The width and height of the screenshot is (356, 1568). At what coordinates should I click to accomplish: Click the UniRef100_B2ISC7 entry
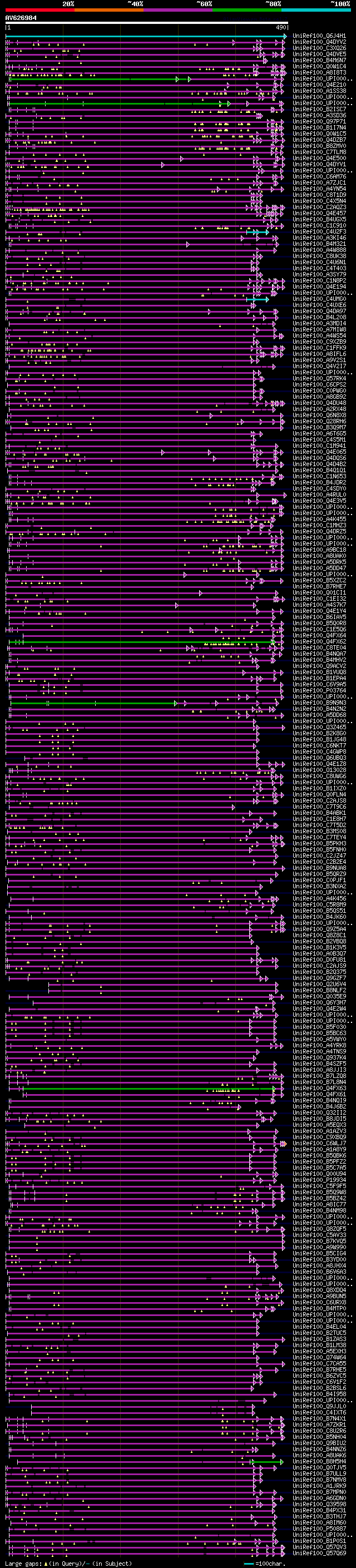[x=319, y=110]
